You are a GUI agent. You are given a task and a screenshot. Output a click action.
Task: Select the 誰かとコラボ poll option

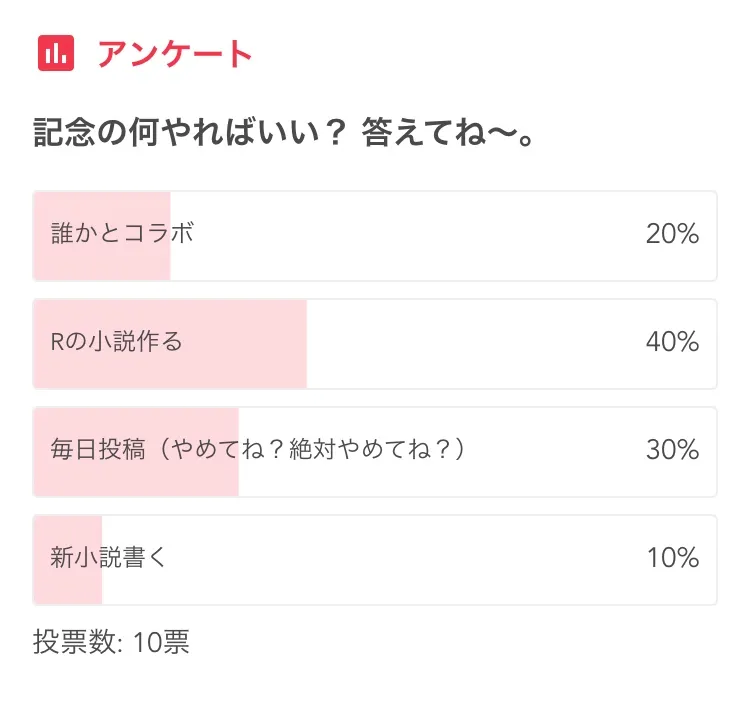coord(122,234)
